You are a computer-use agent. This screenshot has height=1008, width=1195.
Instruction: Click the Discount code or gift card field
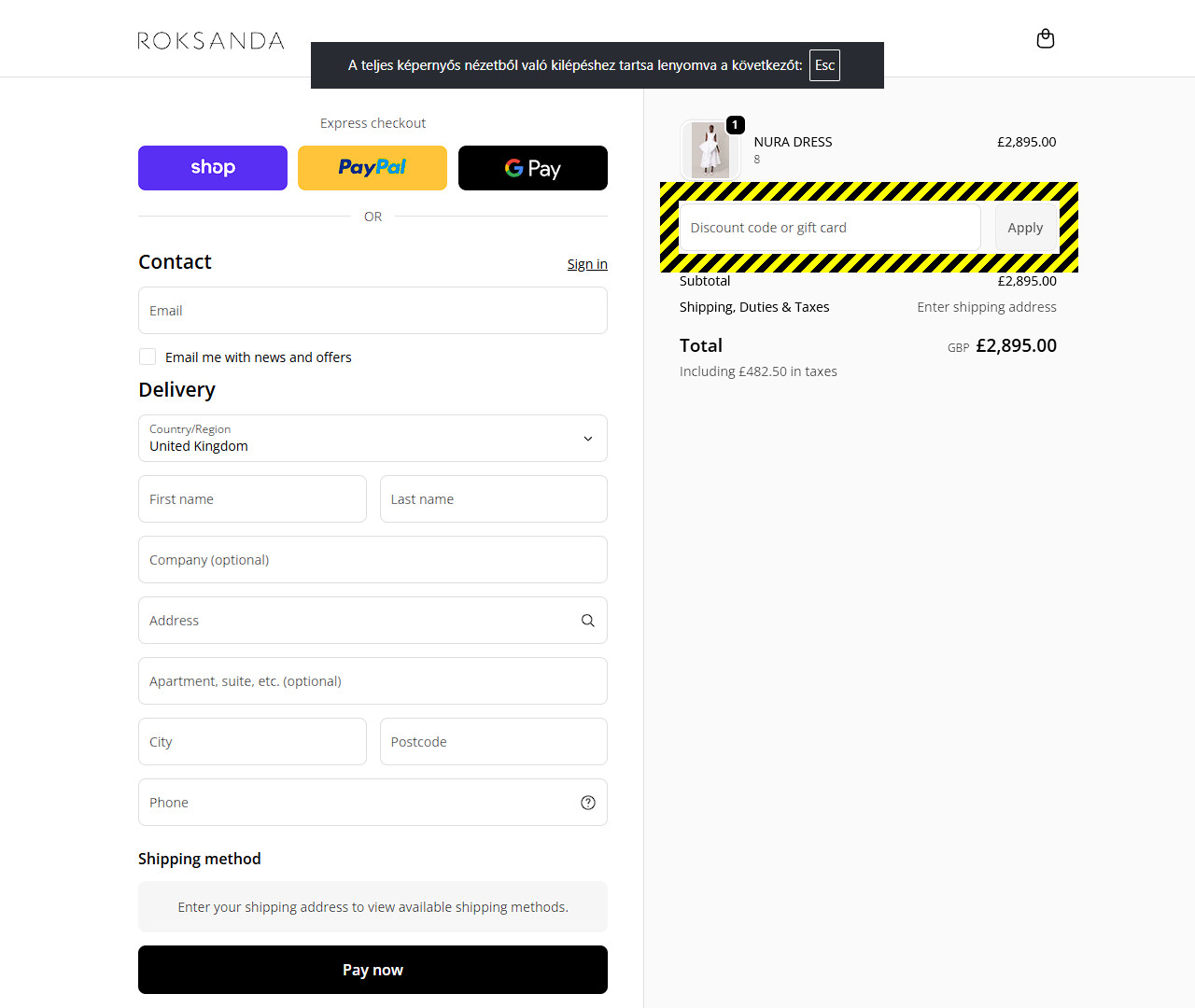[x=829, y=227]
